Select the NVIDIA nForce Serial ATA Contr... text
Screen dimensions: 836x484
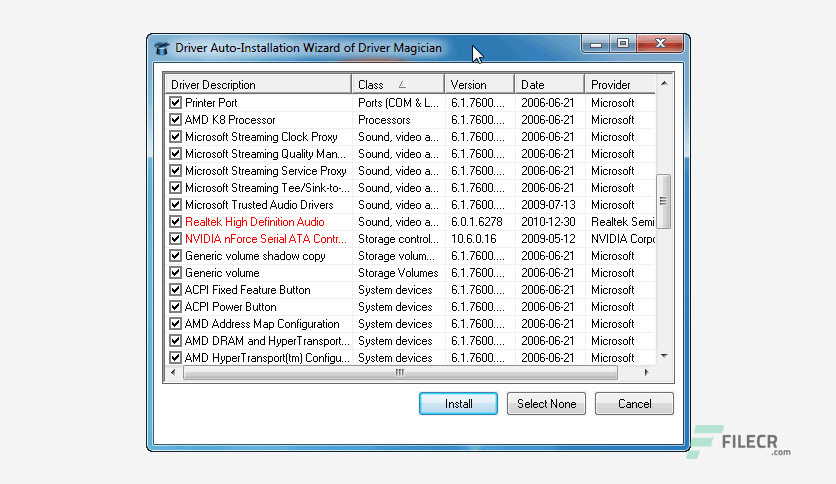[266, 239]
